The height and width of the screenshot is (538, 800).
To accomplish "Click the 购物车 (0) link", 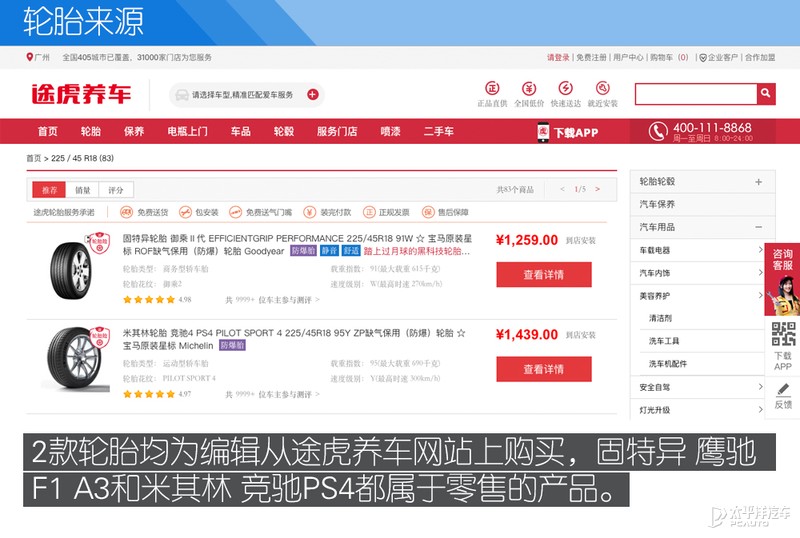I will click(x=669, y=58).
